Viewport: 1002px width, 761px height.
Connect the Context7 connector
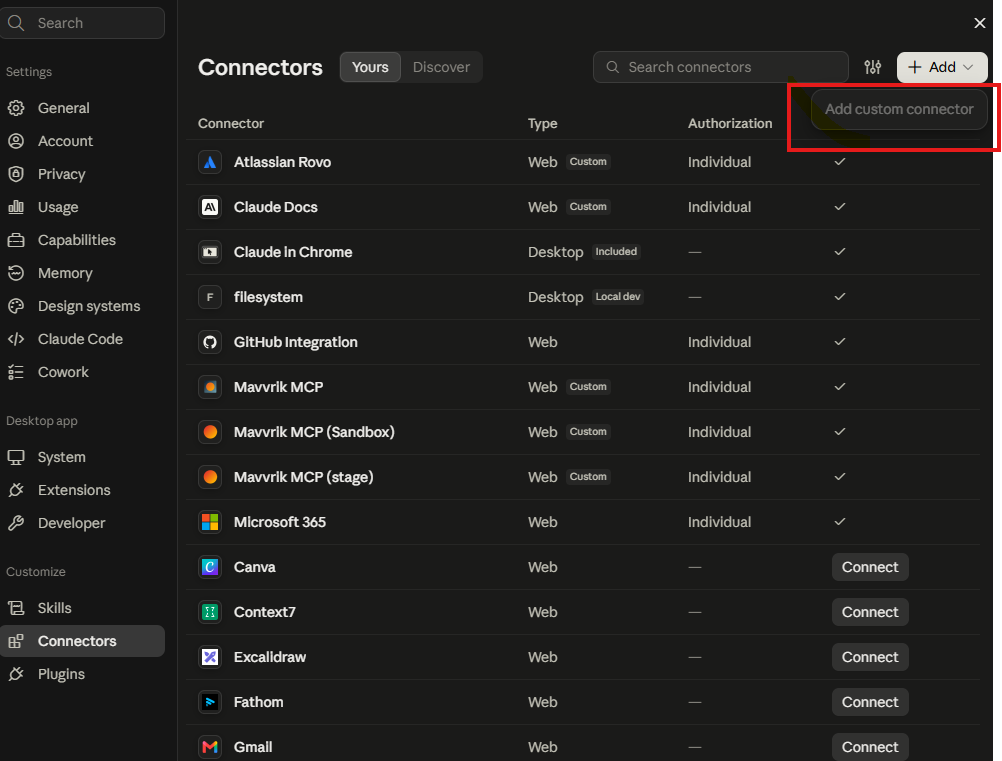(870, 612)
